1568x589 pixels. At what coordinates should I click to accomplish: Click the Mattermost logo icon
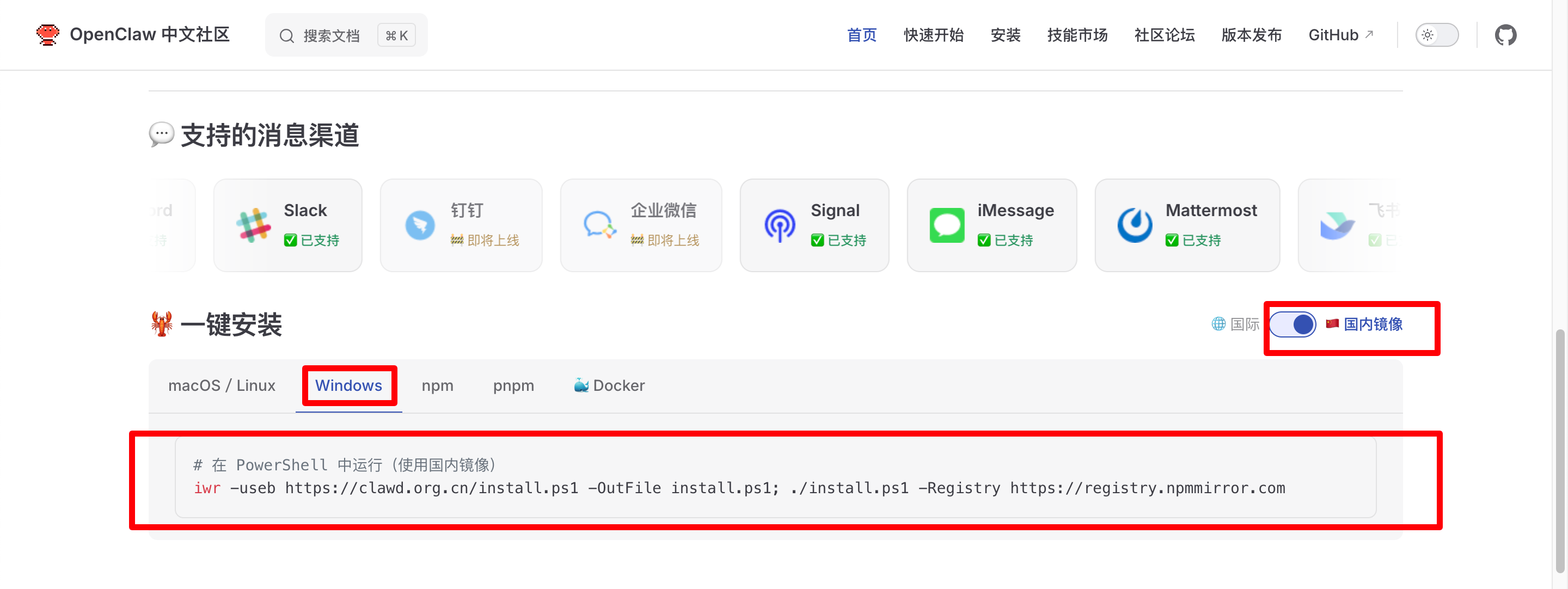[x=1135, y=225]
